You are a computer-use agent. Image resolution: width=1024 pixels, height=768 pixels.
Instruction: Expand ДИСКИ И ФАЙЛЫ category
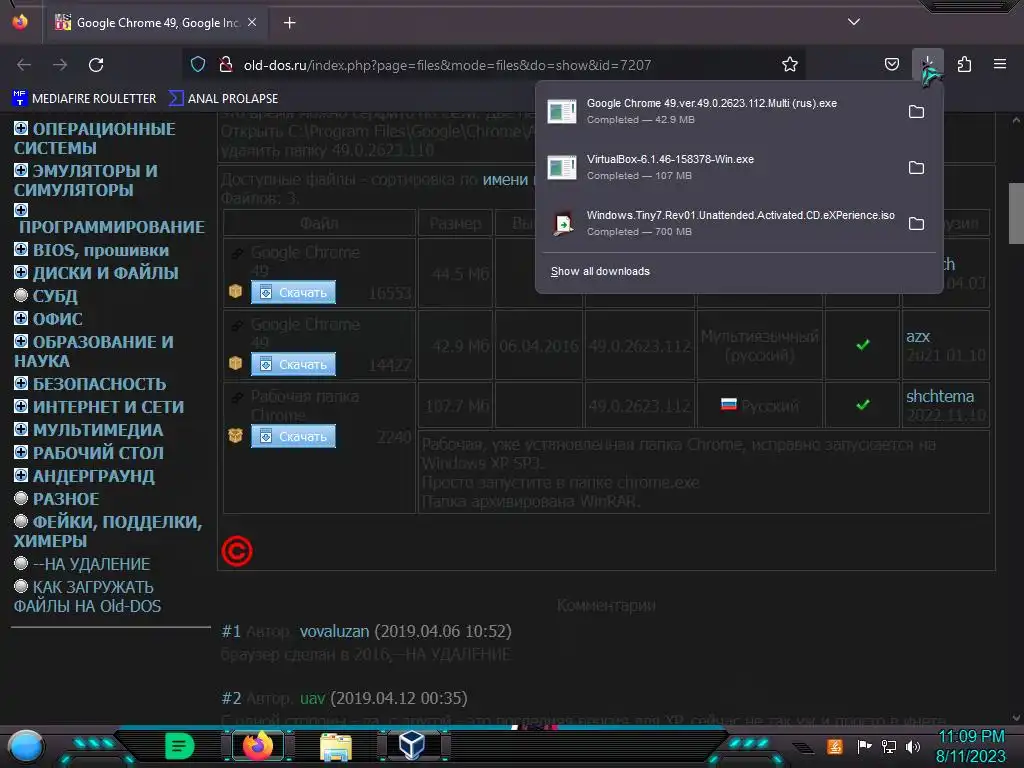(x=21, y=272)
